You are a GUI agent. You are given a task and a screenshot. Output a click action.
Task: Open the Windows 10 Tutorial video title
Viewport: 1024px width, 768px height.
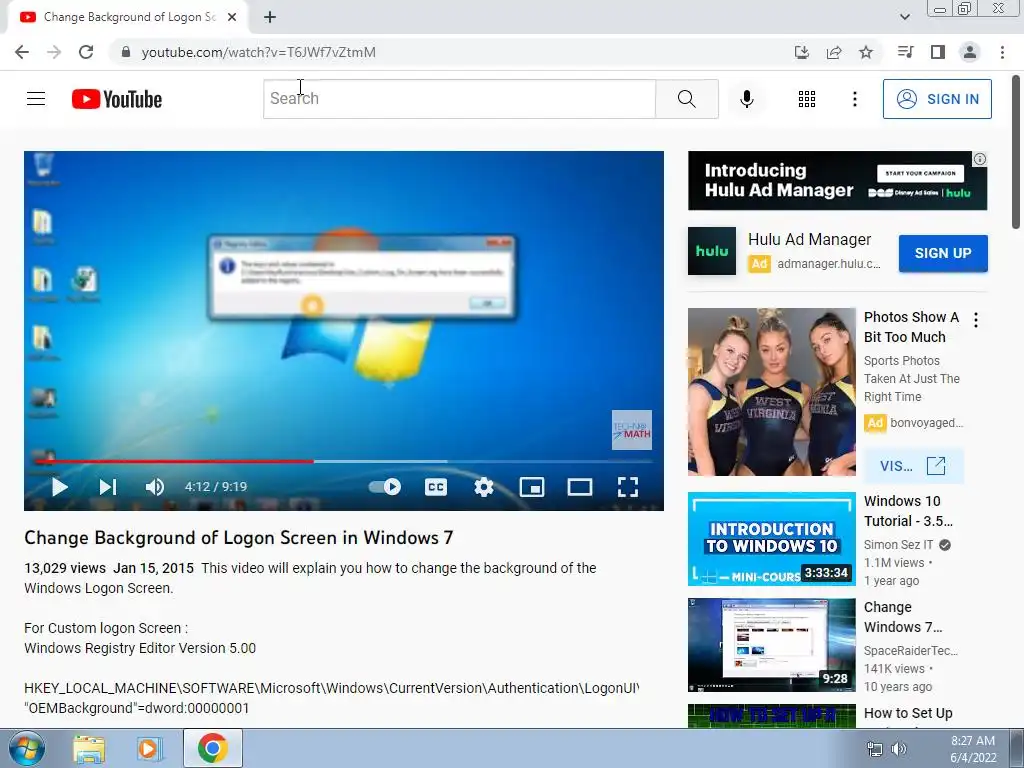[908, 511]
